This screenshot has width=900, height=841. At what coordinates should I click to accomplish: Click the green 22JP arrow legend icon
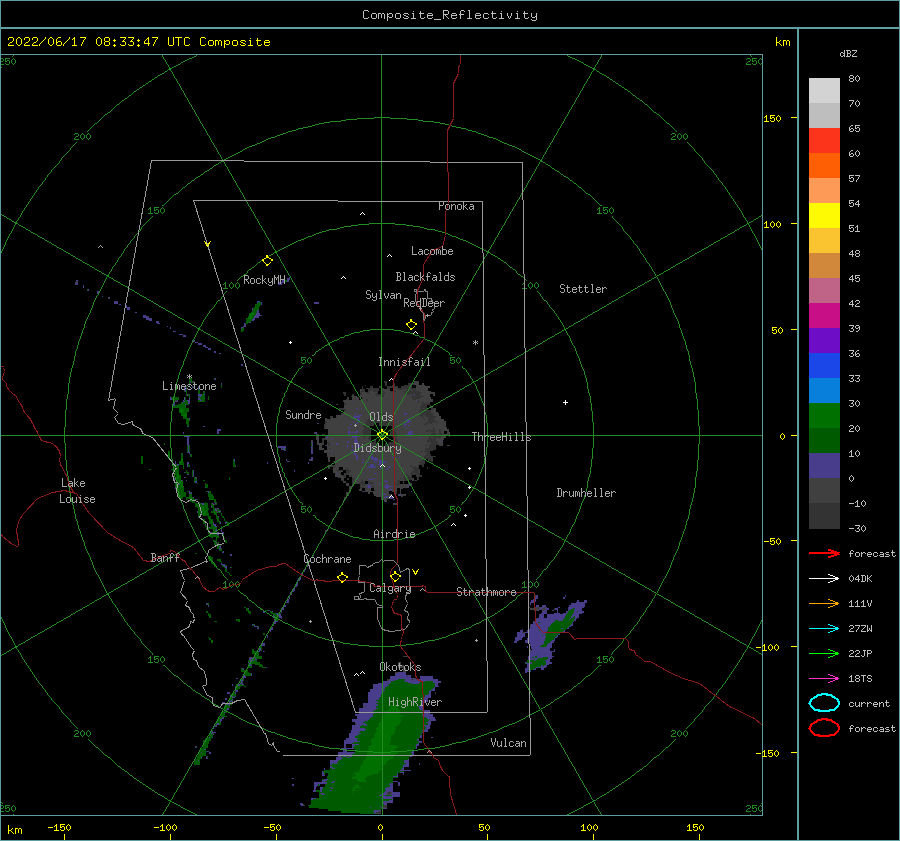tap(824, 653)
